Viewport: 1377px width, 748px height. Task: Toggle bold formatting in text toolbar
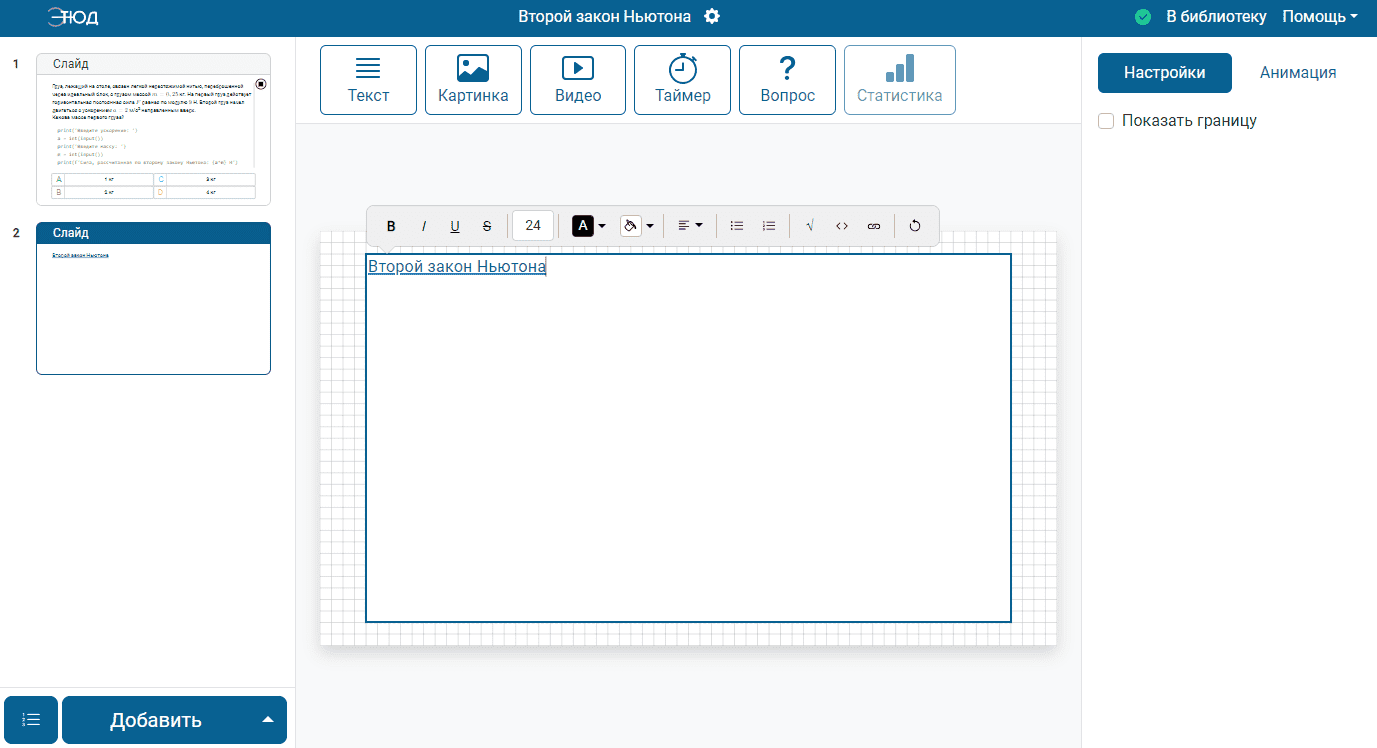coord(391,226)
